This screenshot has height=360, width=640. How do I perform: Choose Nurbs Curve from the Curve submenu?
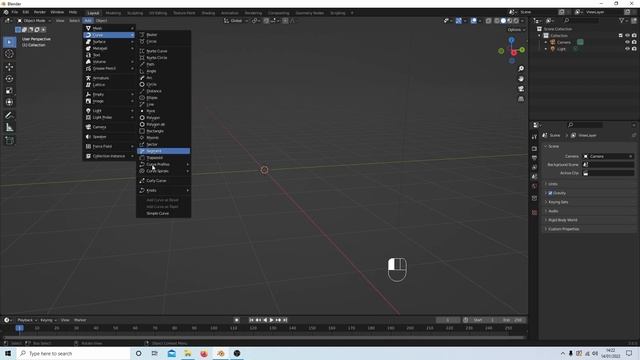pyautogui.click(x=163, y=51)
